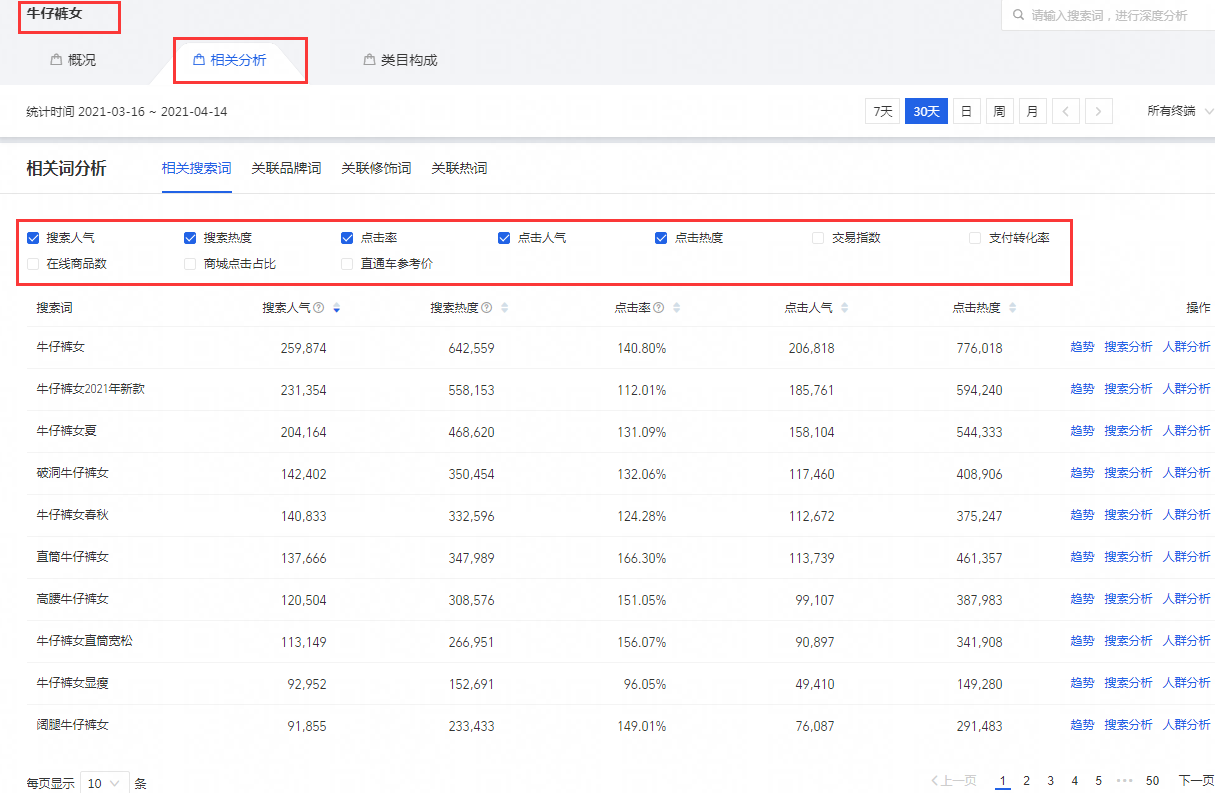
Task: Open 人群分析 for 直筒牛仔裤女 row
Action: (1186, 557)
